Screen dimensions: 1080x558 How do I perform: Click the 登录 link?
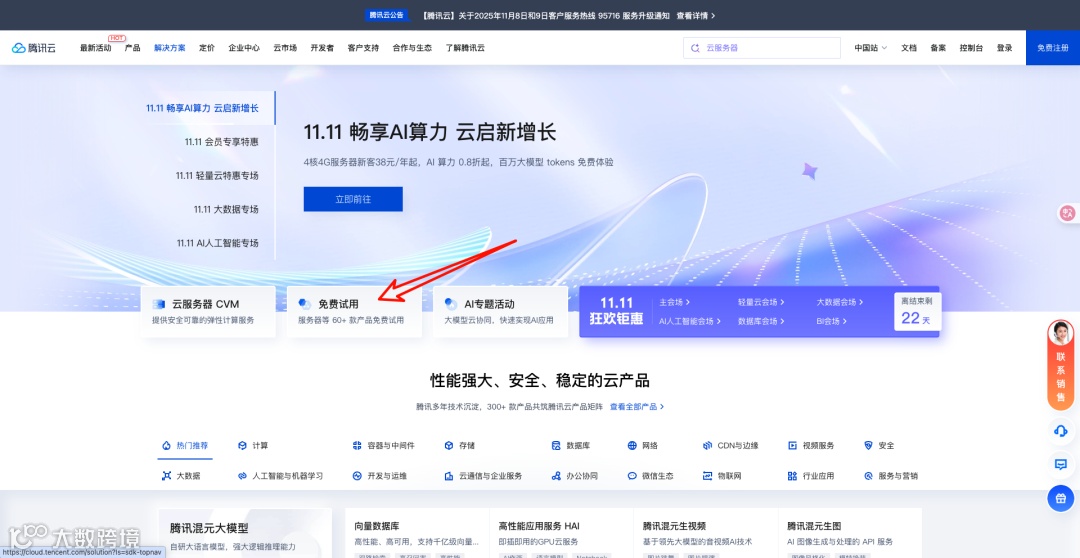(x=1004, y=48)
